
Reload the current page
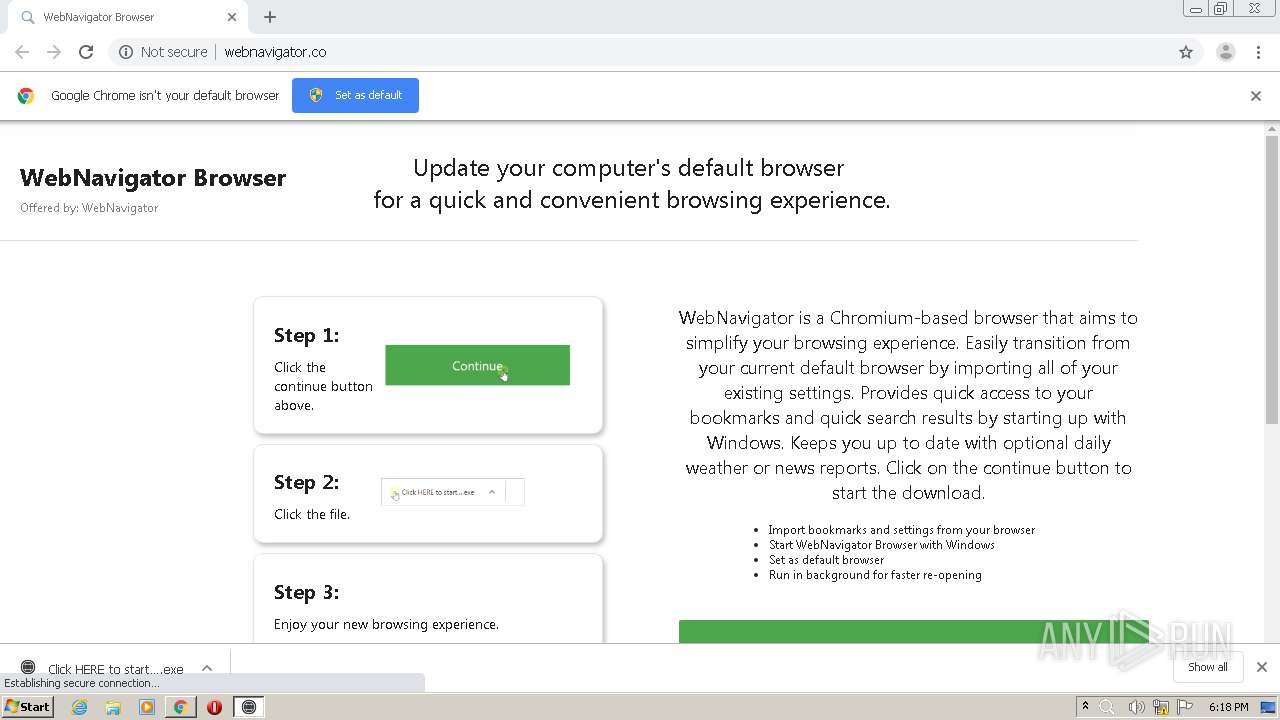tap(86, 52)
